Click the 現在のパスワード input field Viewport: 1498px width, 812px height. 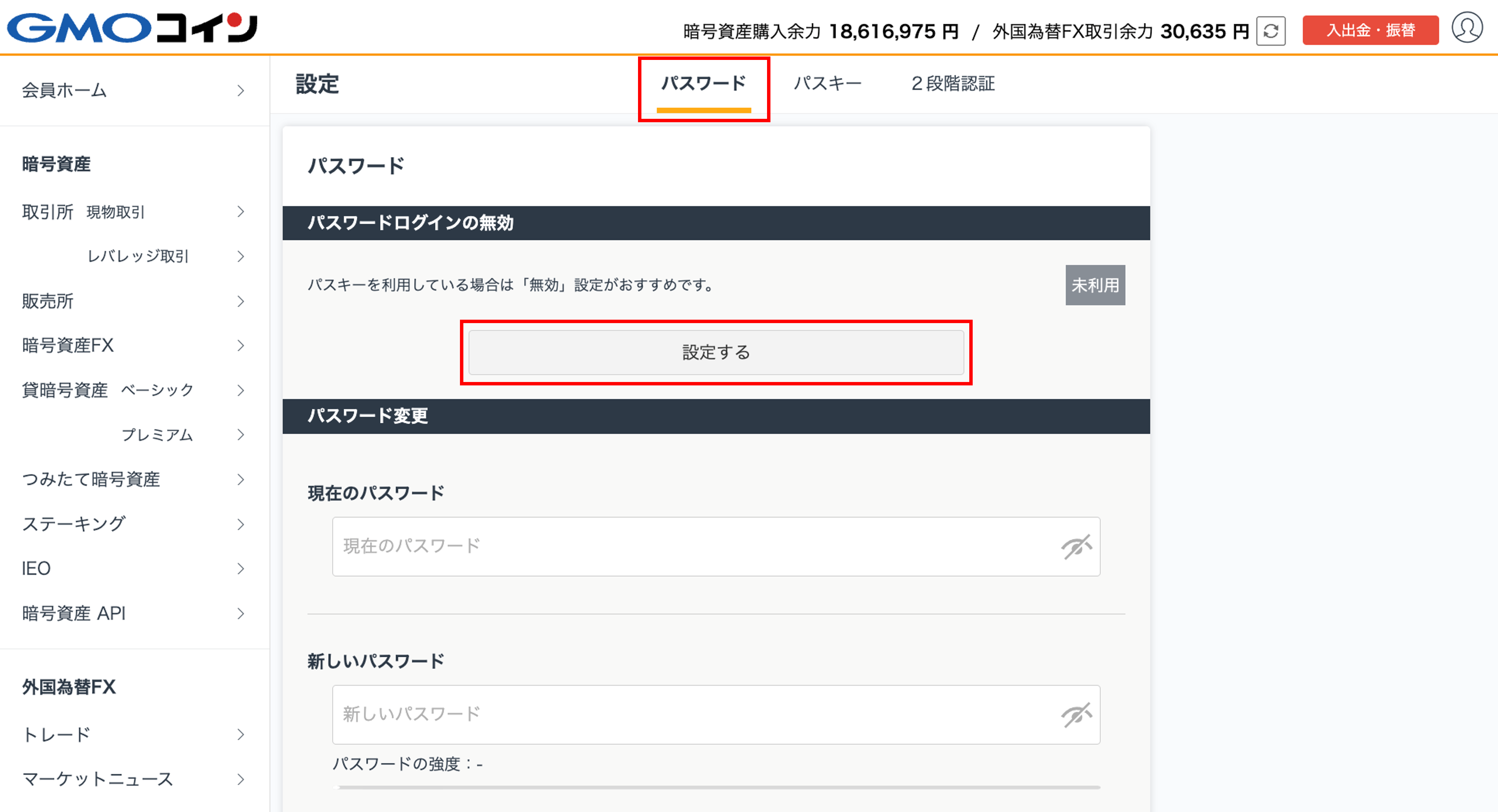716,547
